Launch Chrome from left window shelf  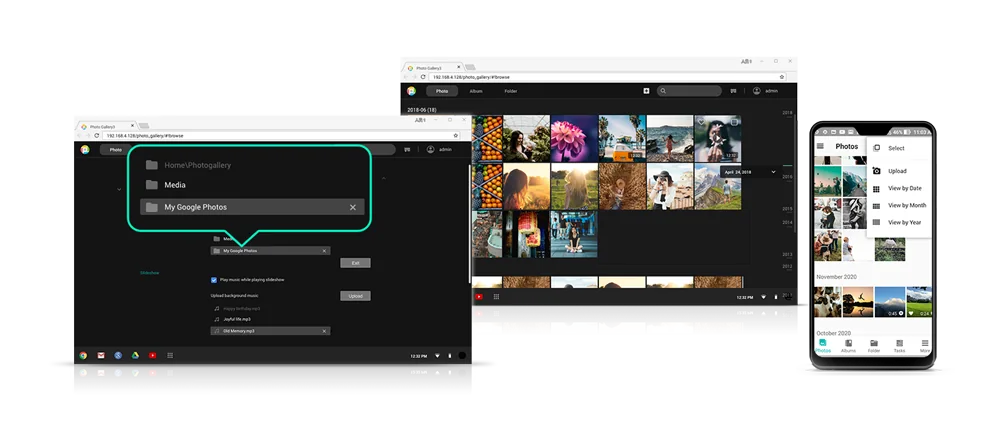(x=83, y=355)
